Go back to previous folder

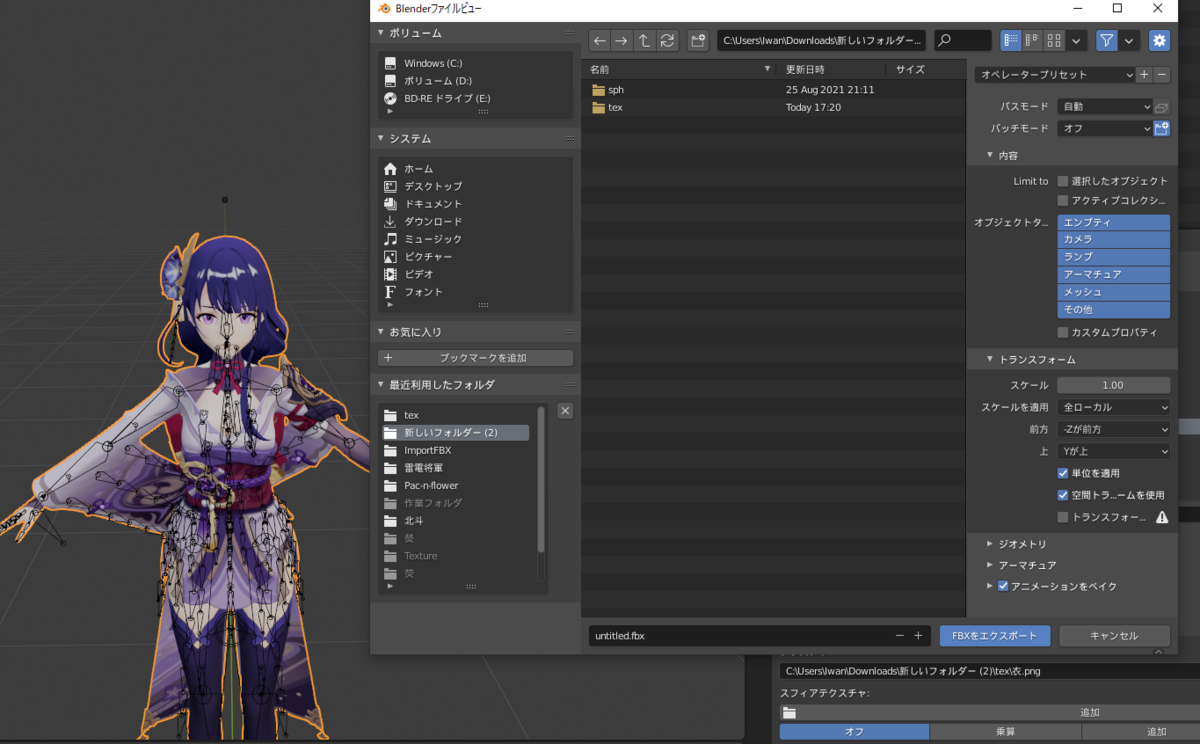(x=600, y=41)
